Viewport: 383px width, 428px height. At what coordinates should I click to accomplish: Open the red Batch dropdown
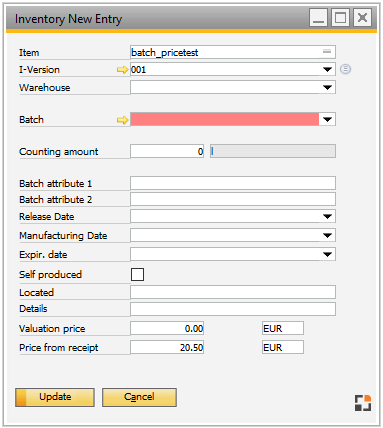pyautogui.click(x=327, y=119)
